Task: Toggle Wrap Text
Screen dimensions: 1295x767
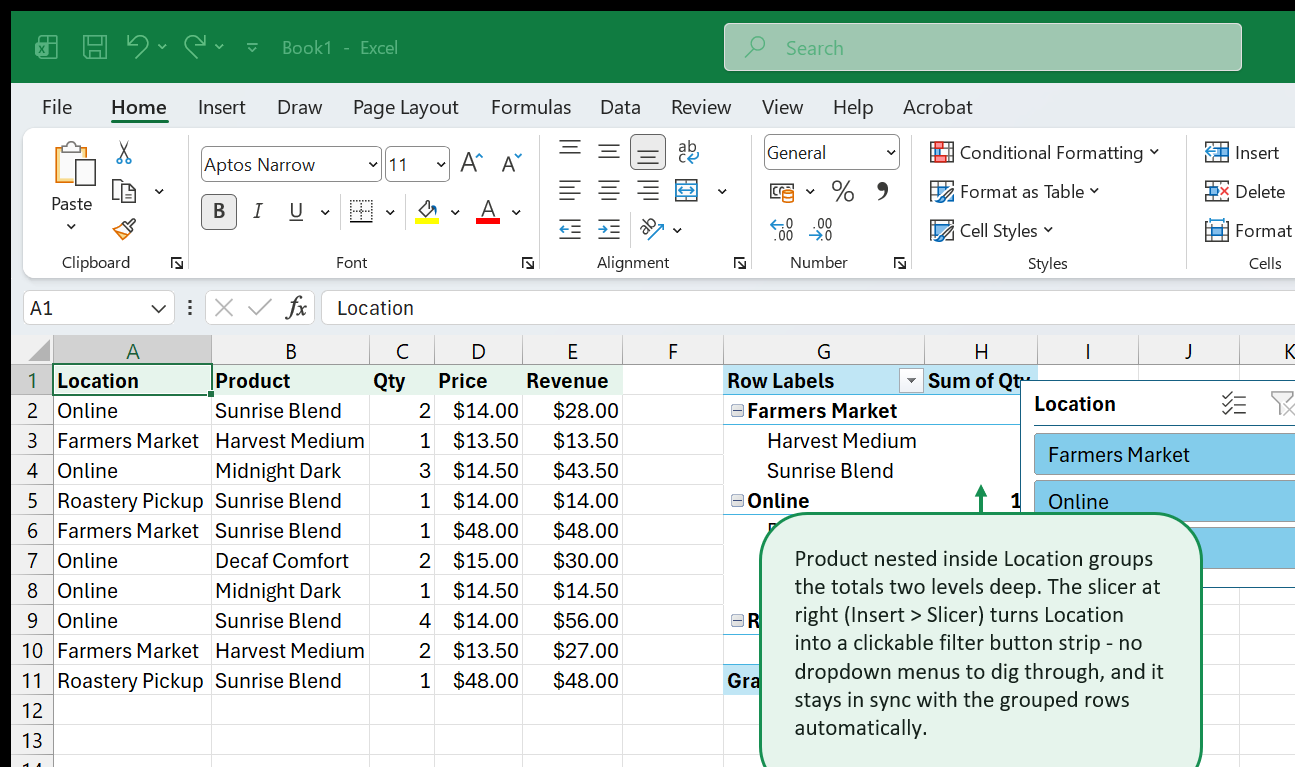Action: pyautogui.click(x=688, y=151)
